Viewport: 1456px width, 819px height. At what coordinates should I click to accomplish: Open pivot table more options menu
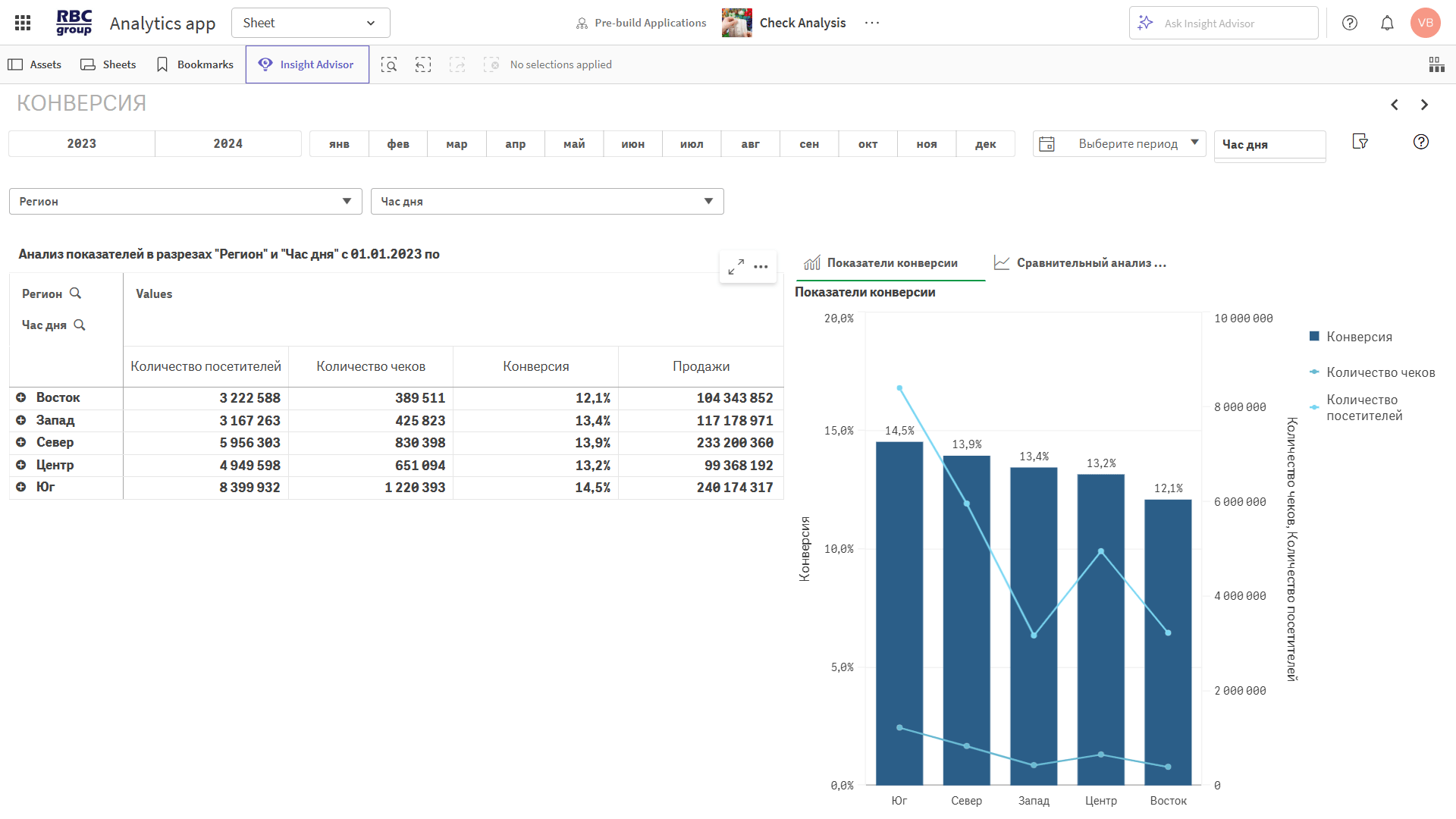(x=761, y=267)
